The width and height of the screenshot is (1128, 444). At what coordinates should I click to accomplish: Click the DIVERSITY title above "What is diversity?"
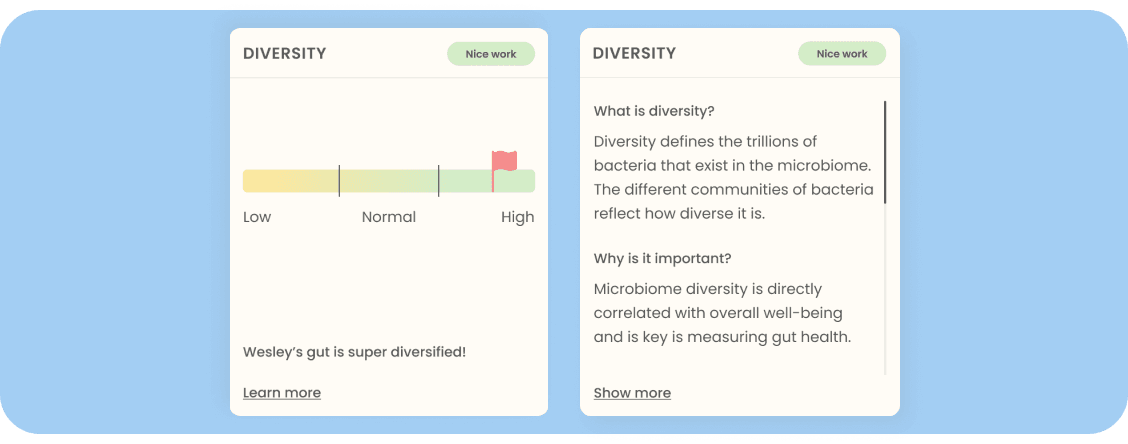click(635, 54)
